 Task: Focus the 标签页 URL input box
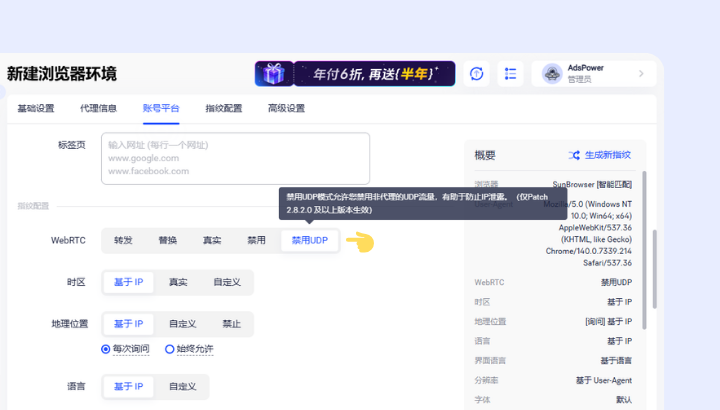(x=236, y=158)
